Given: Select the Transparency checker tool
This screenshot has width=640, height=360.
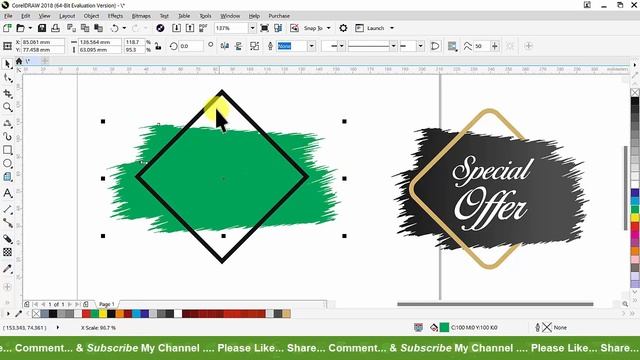Looking at the screenshot, I should [7, 252].
